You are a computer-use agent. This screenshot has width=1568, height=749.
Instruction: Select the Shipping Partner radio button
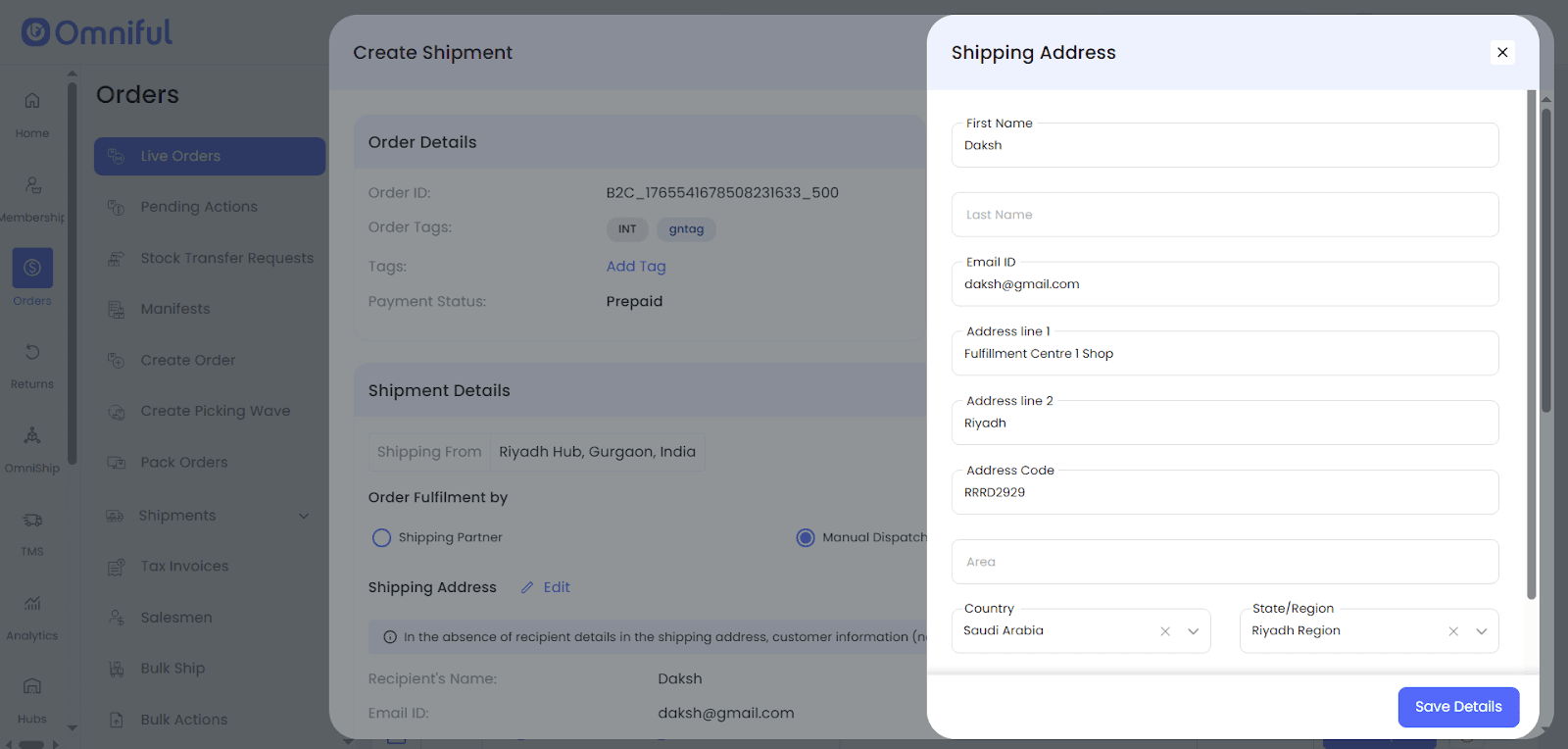tap(381, 537)
